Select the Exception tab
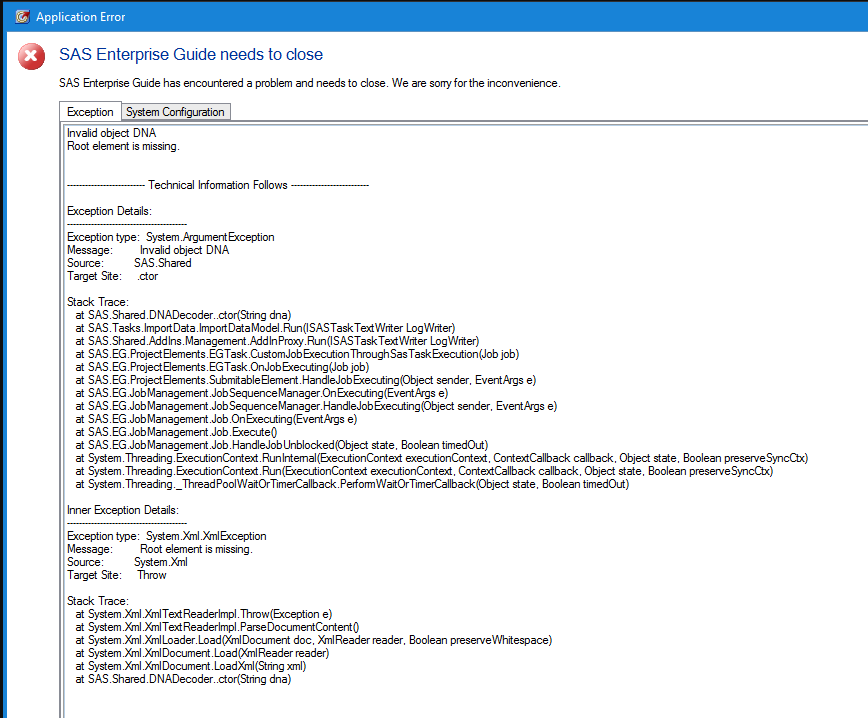This screenshot has width=868, height=718. tap(90, 112)
